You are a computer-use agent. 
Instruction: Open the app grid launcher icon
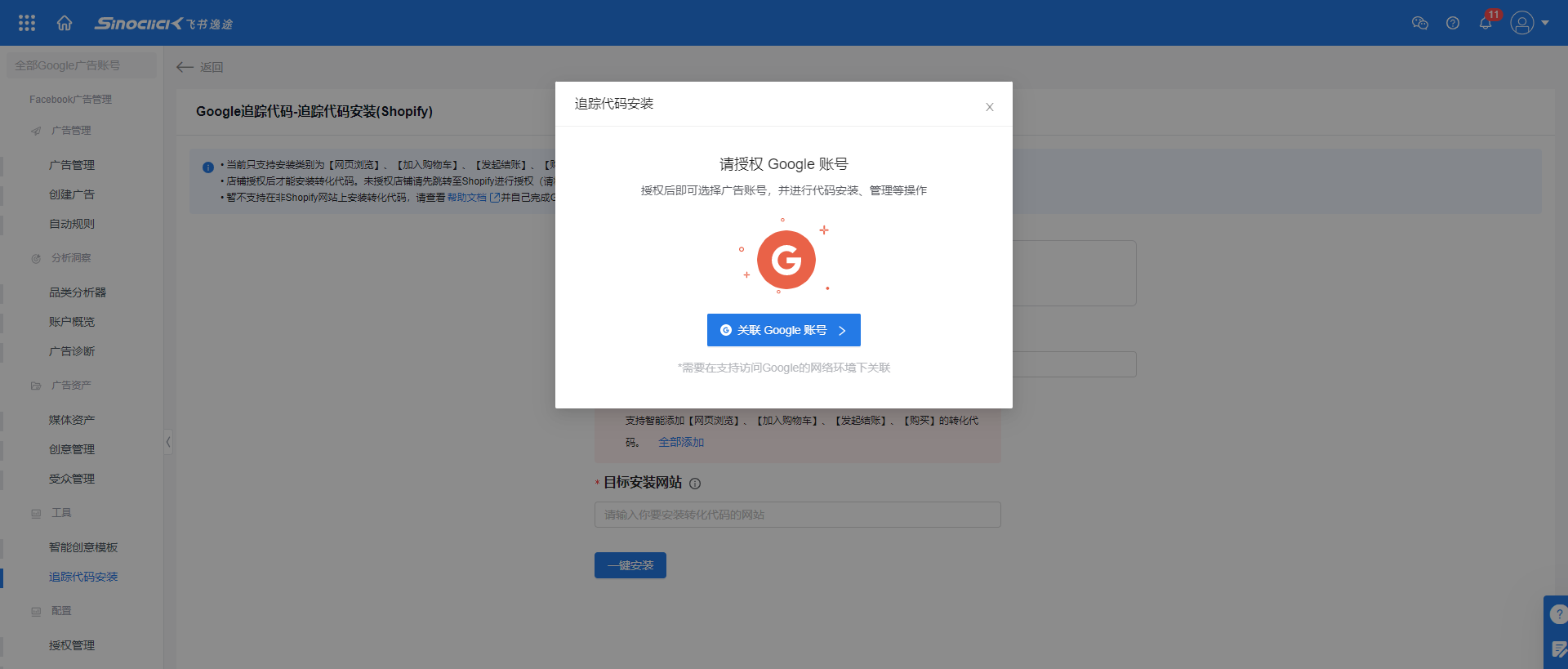(x=27, y=23)
